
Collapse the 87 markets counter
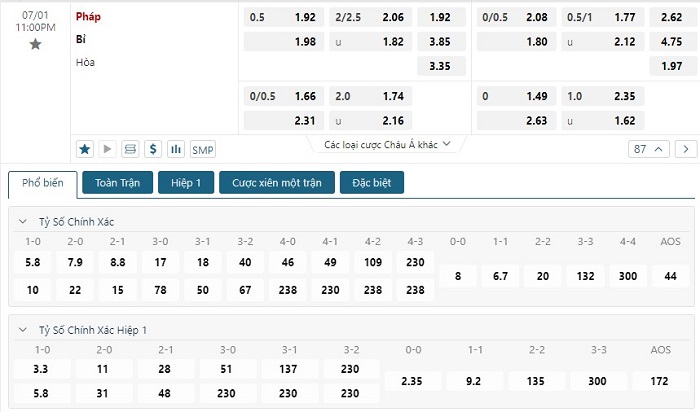point(649,149)
